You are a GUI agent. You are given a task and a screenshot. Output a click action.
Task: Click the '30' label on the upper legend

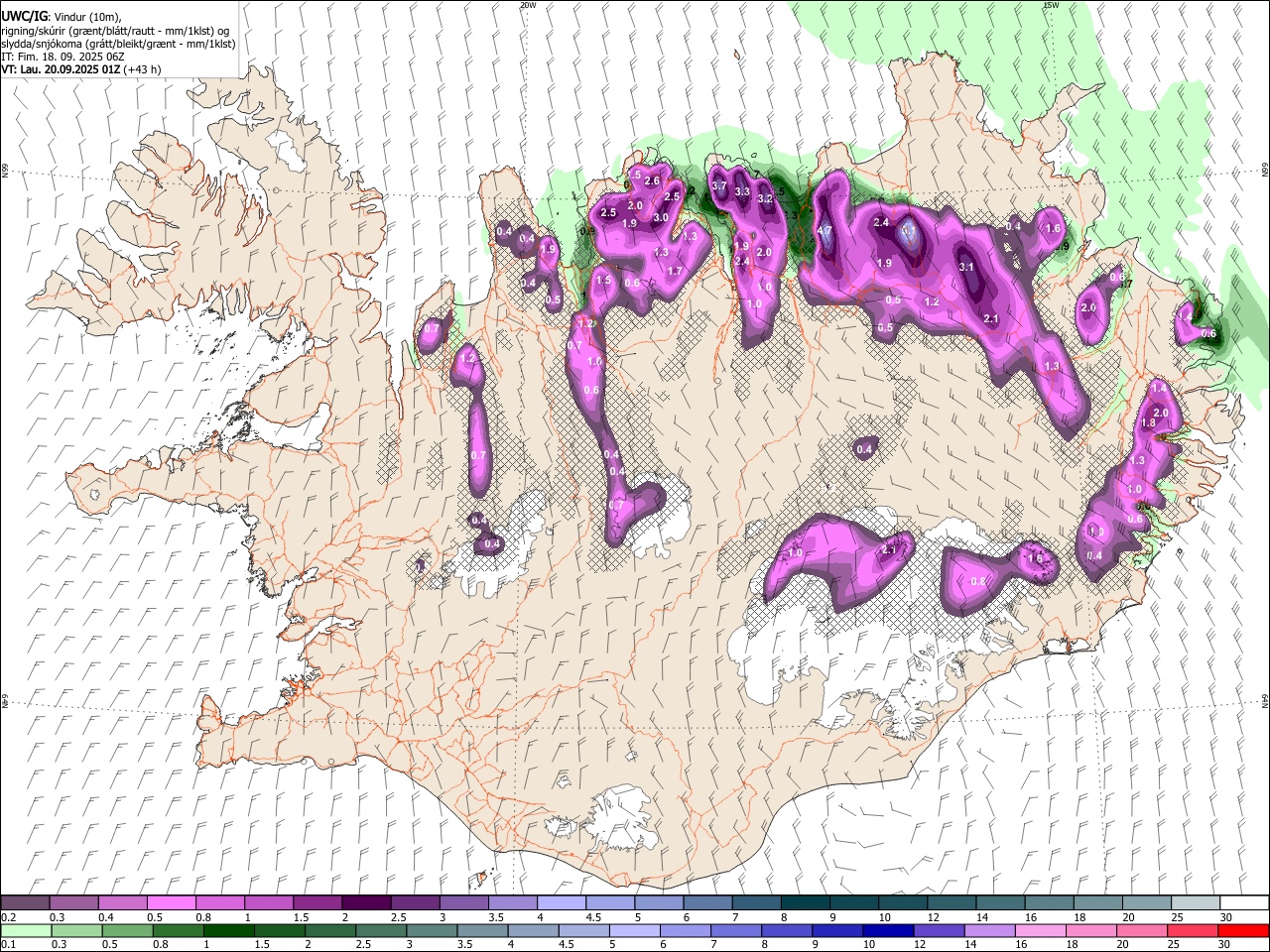tap(1225, 917)
